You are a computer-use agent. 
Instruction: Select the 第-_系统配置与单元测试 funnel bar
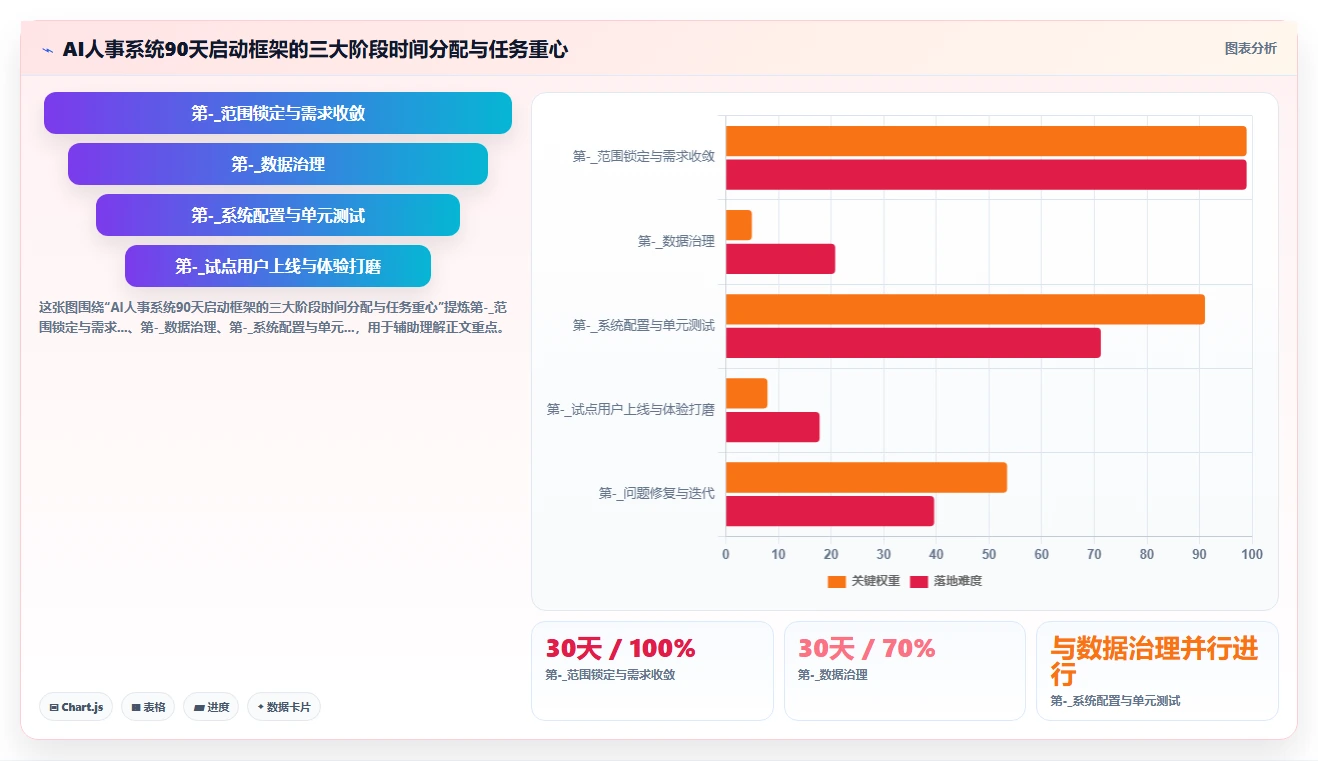pyautogui.click(x=278, y=215)
